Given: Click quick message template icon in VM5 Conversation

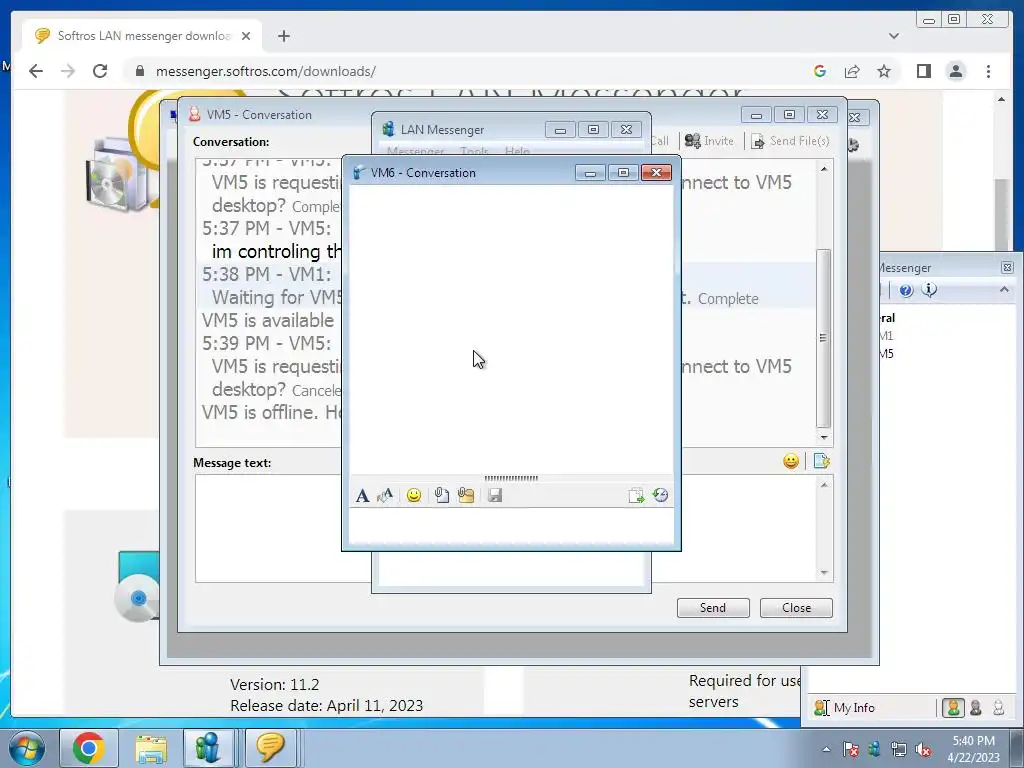Looking at the screenshot, I should pyautogui.click(x=821, y=462).
